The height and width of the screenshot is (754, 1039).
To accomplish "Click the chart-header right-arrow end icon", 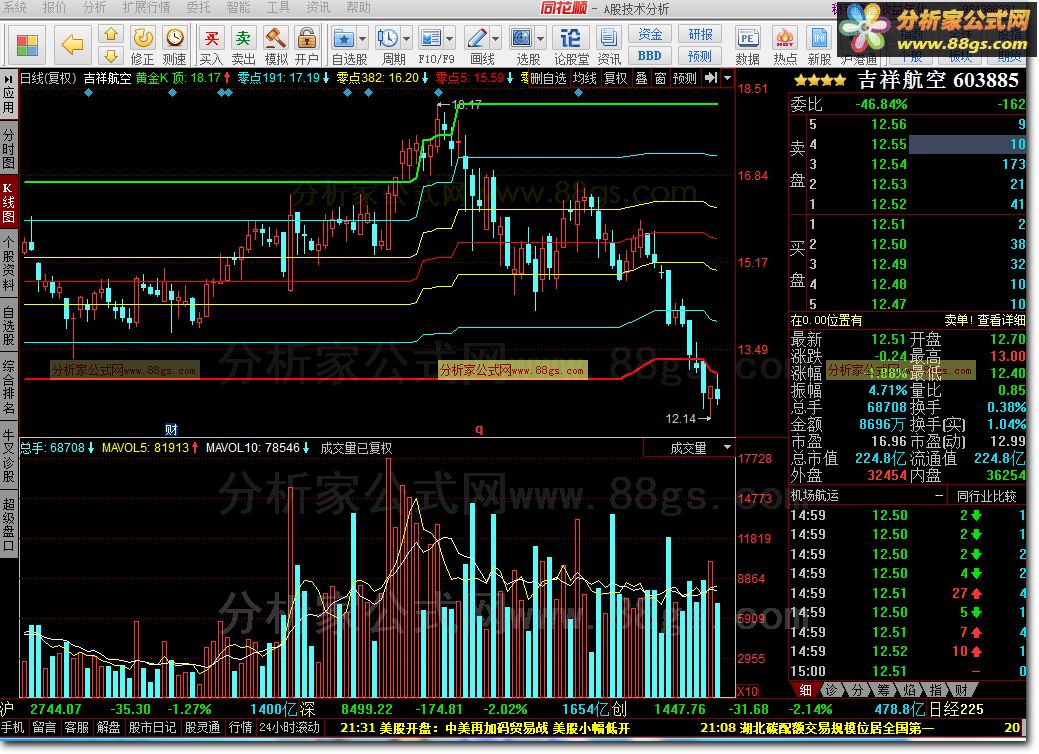I will click(x=711, y=78).
